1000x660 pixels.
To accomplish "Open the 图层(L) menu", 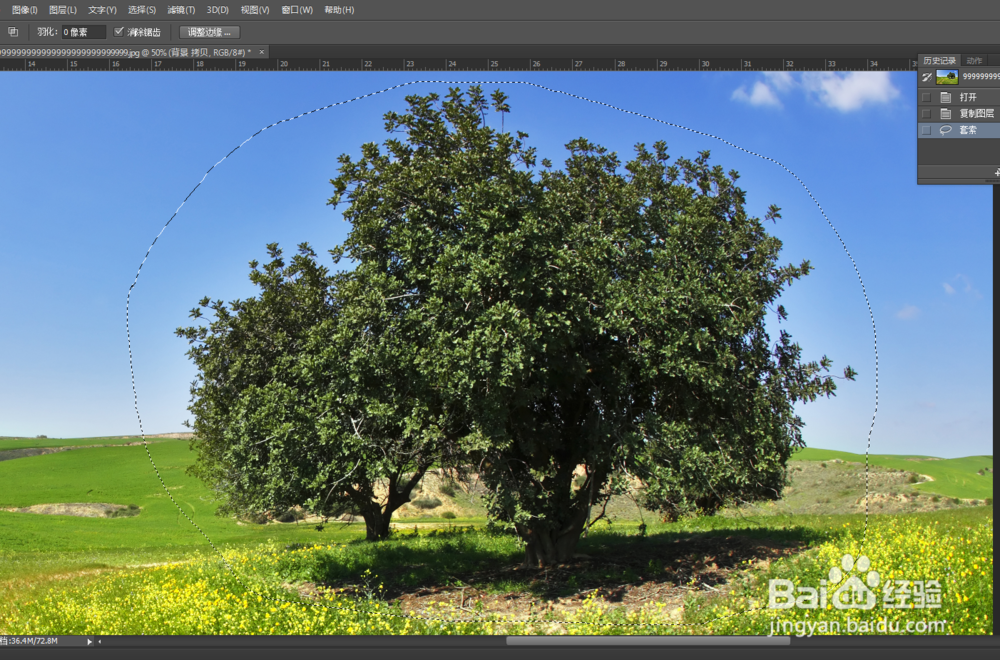I will tap(62, 10).
